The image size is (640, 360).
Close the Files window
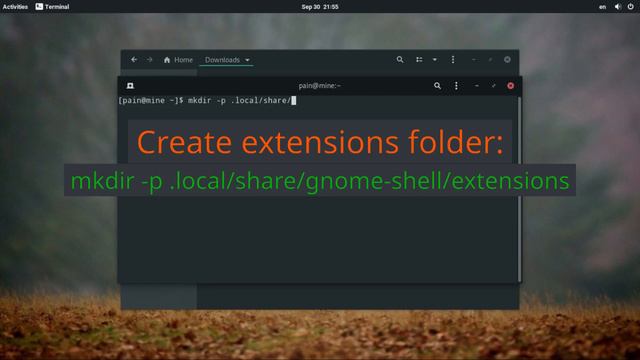(x=507, y=60)
